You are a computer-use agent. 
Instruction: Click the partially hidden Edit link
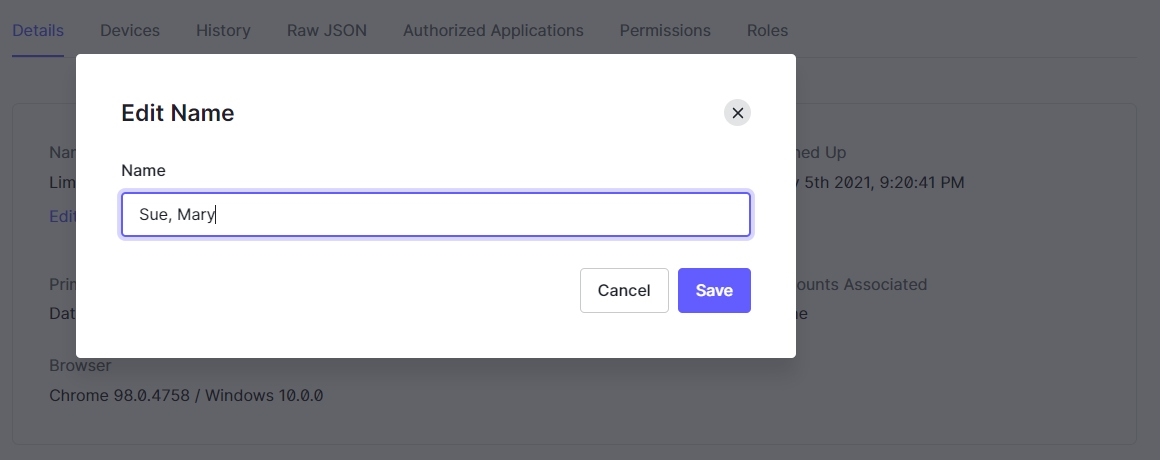pyautogui.click(x=62, y=216)
